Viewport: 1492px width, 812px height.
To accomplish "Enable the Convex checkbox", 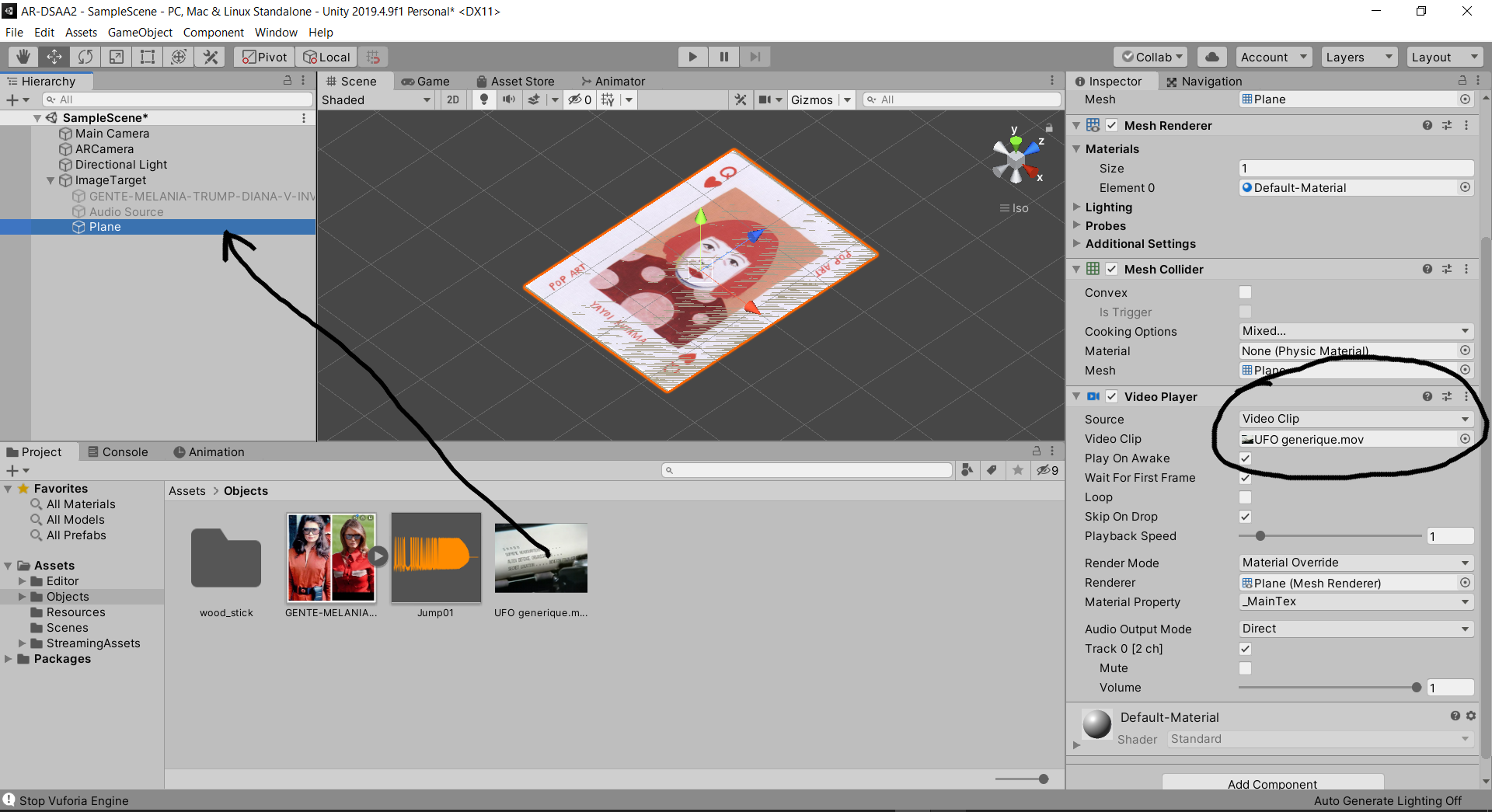I will (x=1246, y=292).
